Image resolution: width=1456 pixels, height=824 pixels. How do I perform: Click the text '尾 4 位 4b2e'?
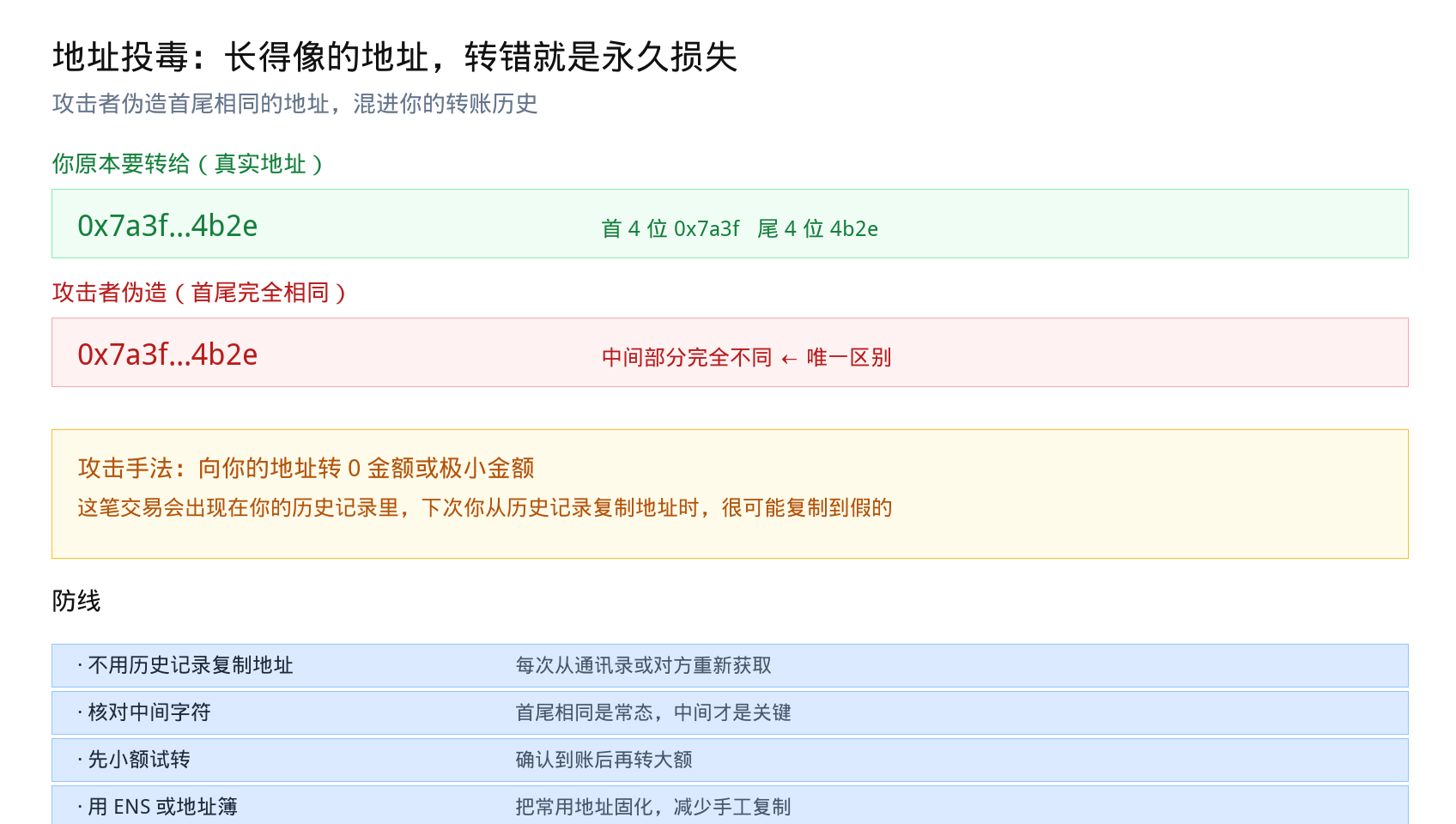(817, 228)
